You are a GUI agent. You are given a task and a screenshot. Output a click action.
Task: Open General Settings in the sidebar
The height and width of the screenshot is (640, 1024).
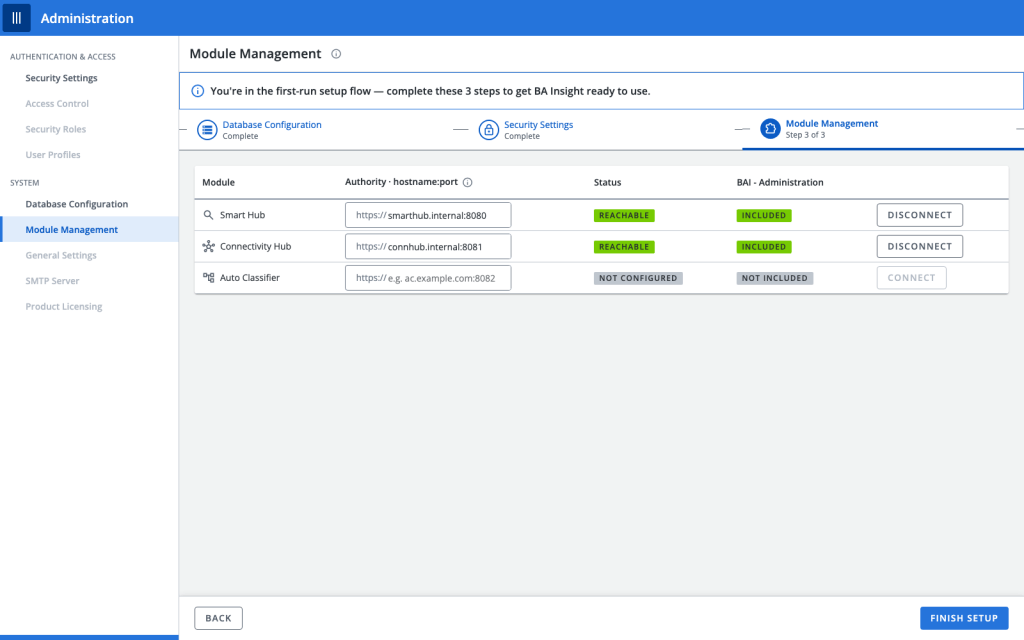[x=61, y=255]
